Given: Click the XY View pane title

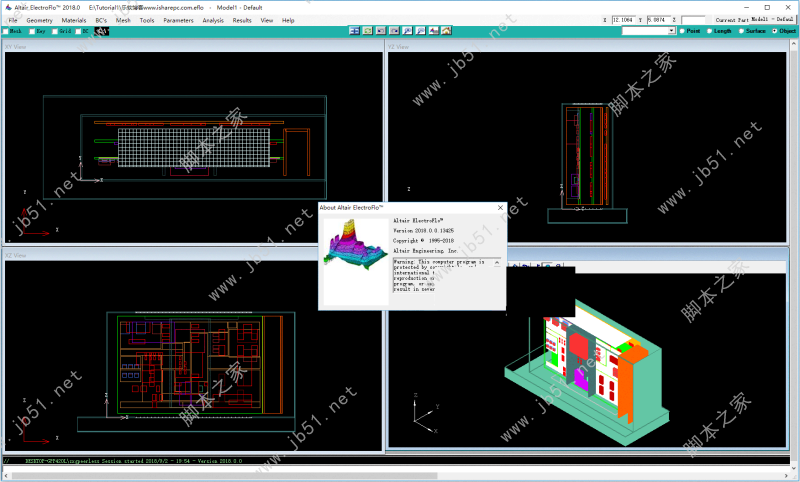Looking at the screenshot, I should point(16,46).
